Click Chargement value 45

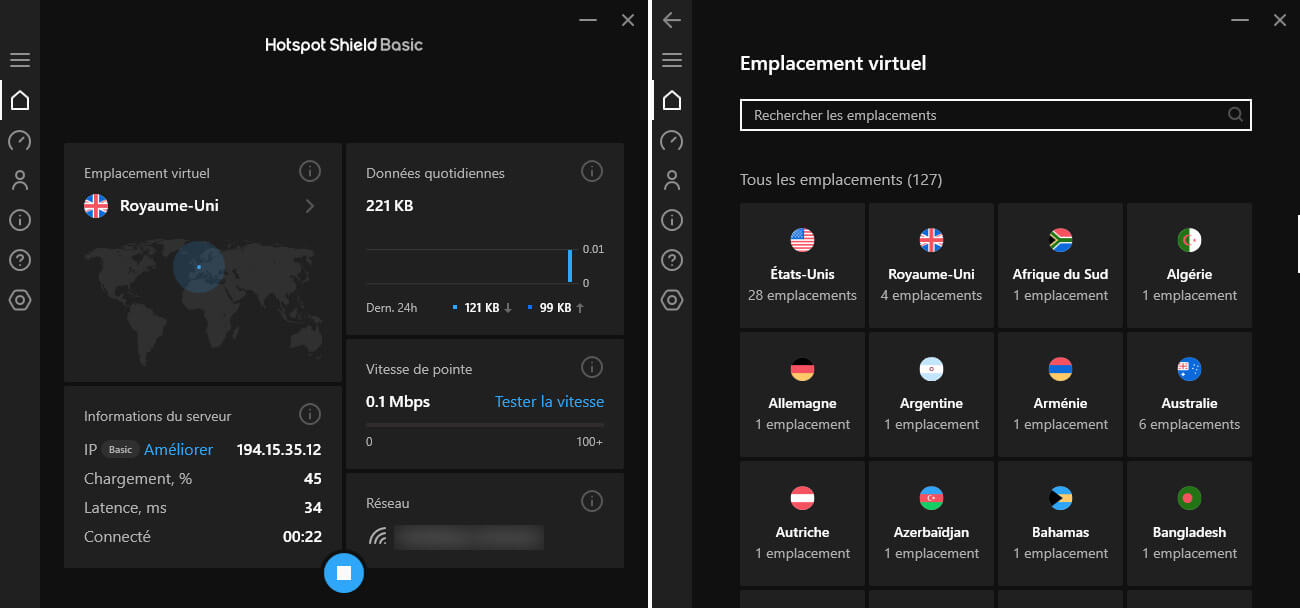coord(313,479)
